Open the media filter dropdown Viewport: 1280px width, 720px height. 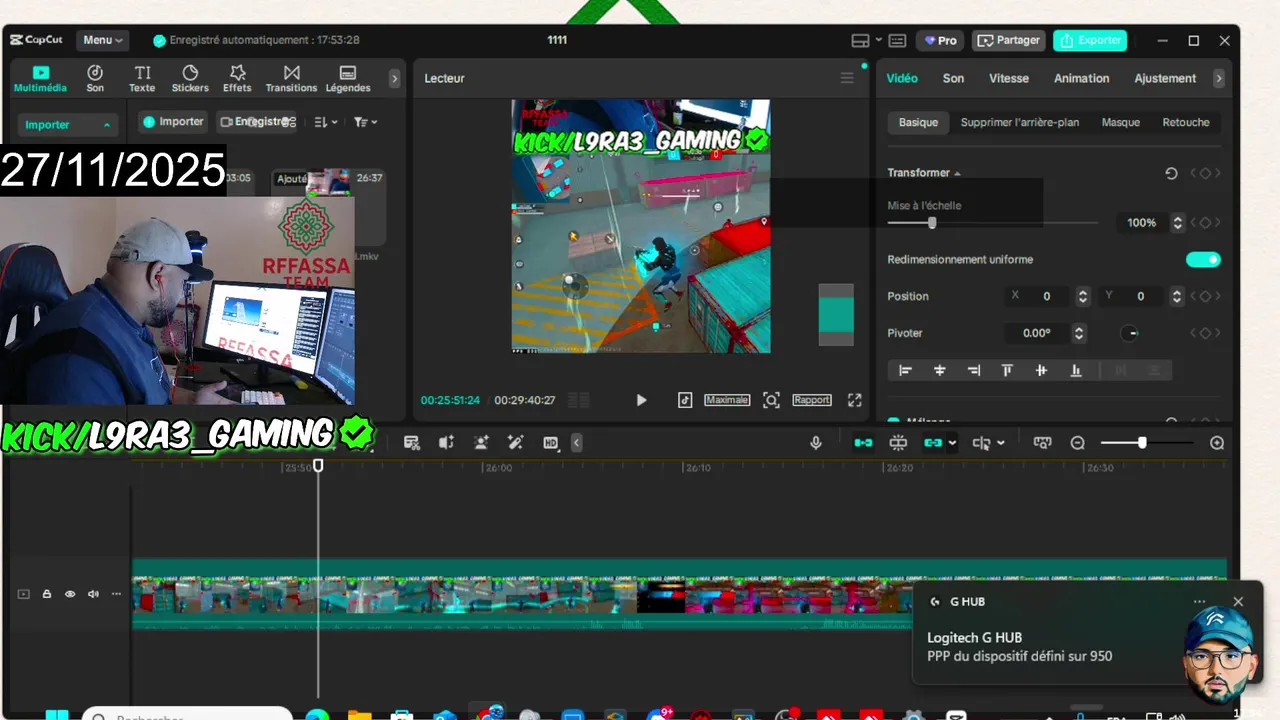(365, 122)
